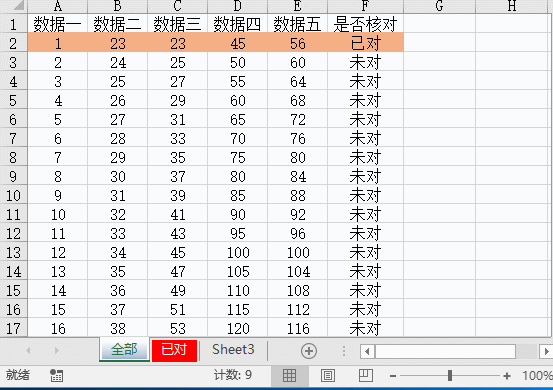553x390 pixels.
Task: Select column D header
Action: click(237, 6)
